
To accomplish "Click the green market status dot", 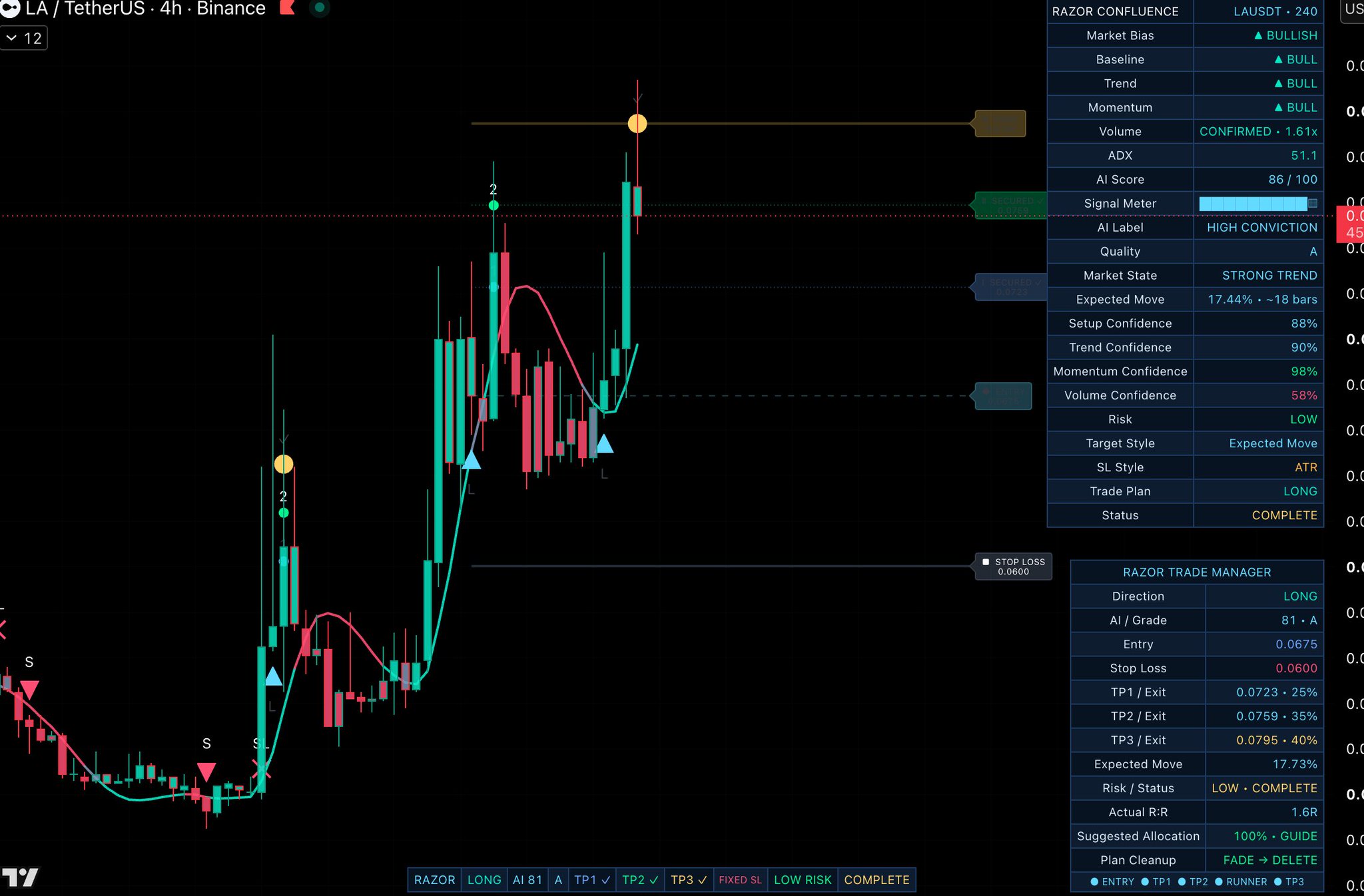I will 320,8.
